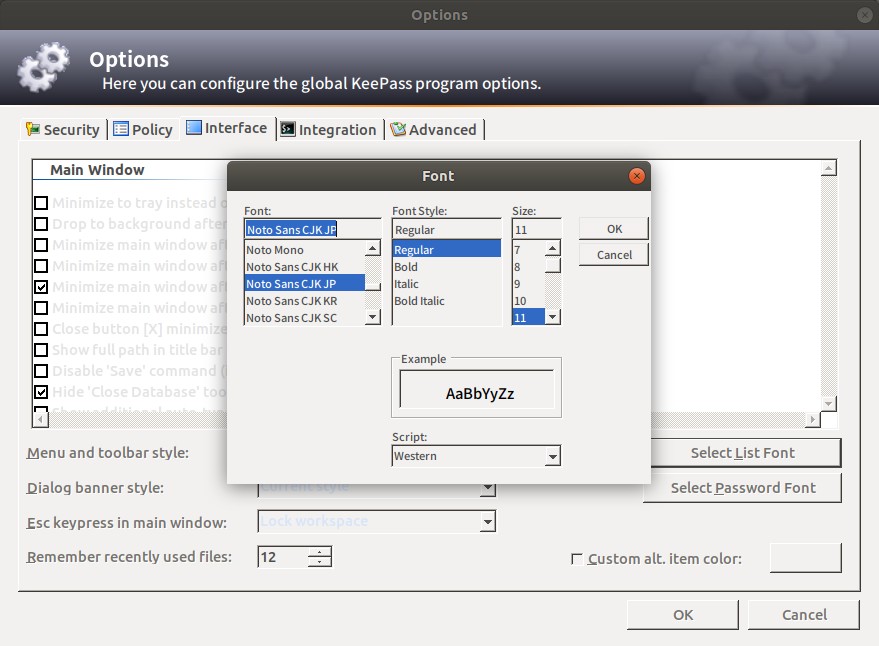This screenshot has width=879, height=646.
Task: Select font size 8
Action: pos(529,267)
